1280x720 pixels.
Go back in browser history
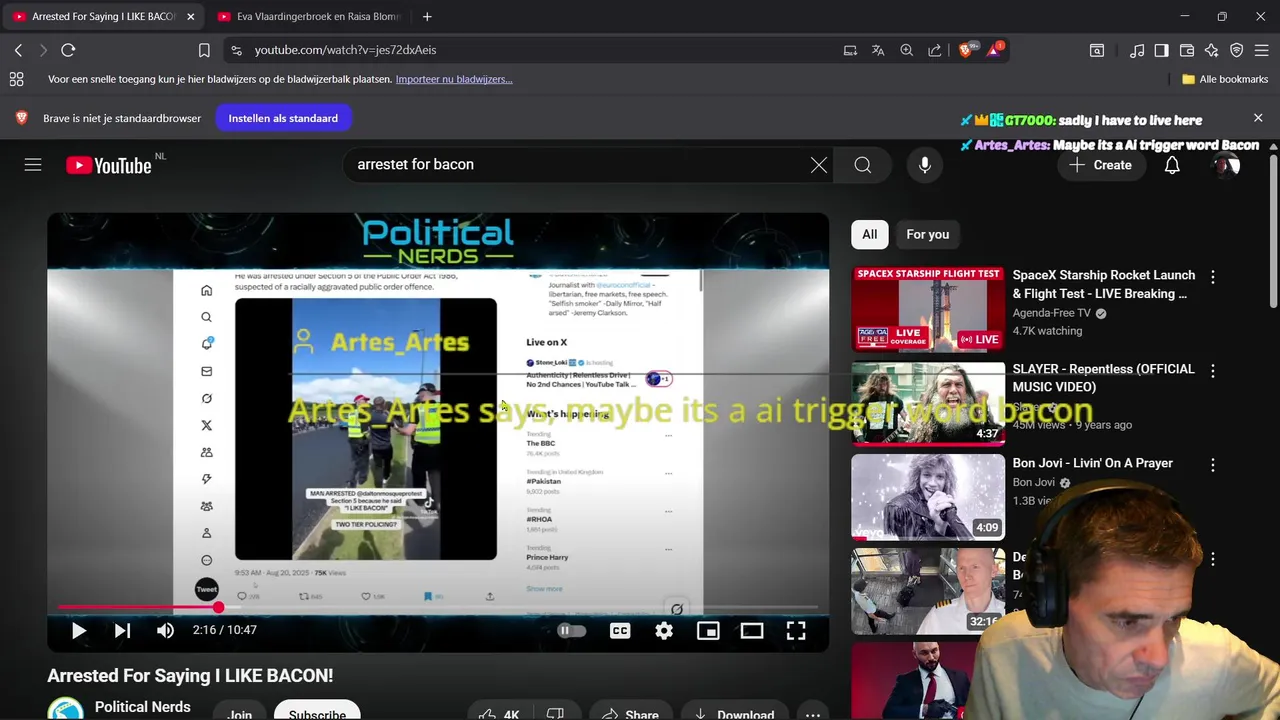[18, 50]
